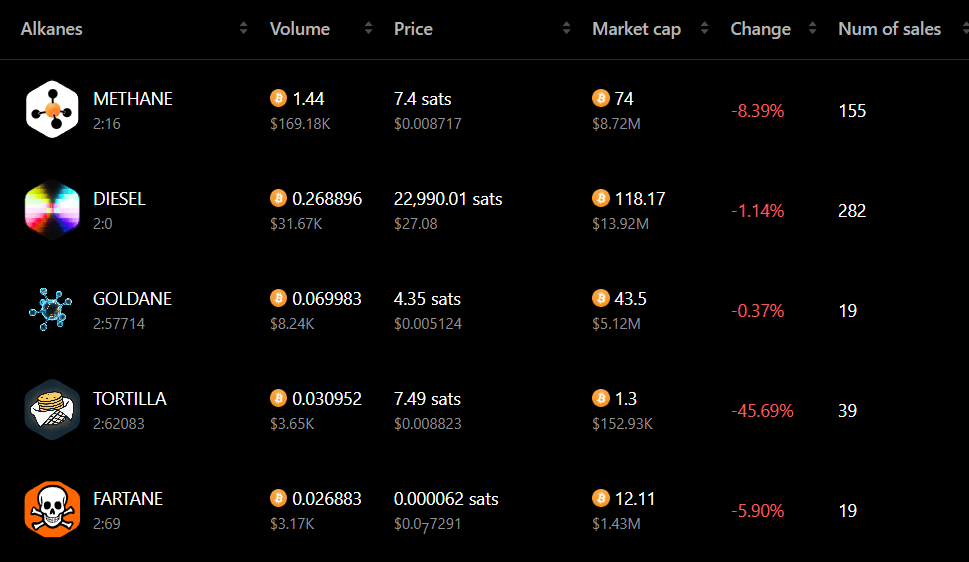Open the FARTANE token name link
969x562 pixels.
click(x=128, y=499)
